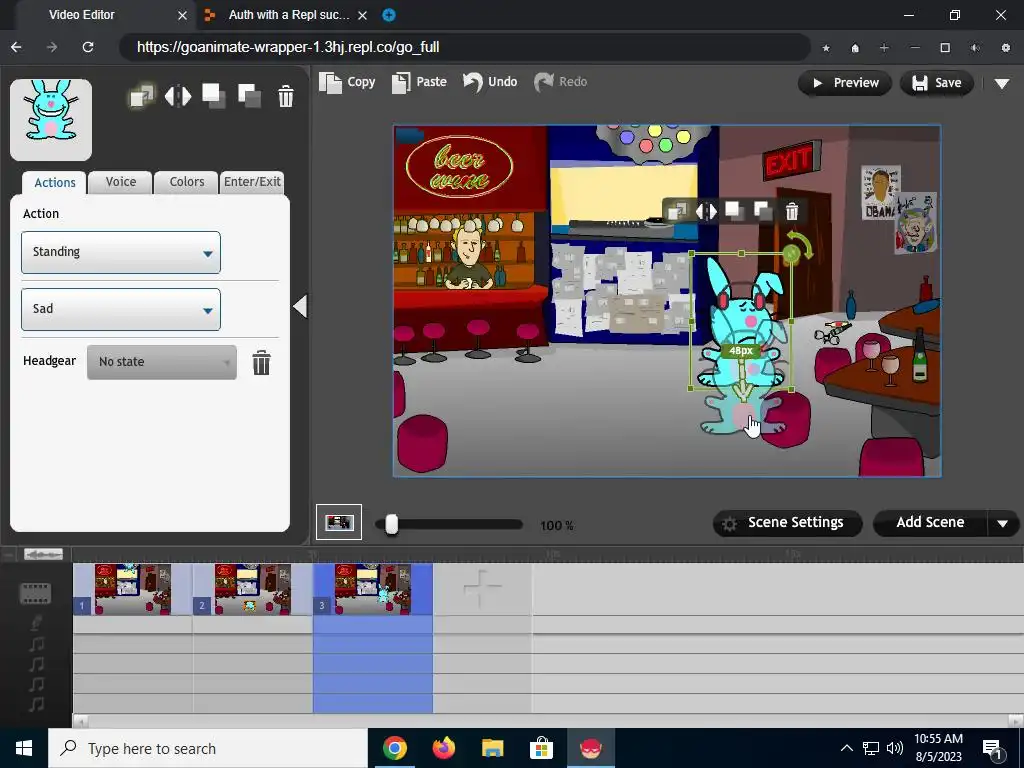The height and width of the screenshot is (768, 1024).
Task: Reload the current page
Action: 88,47
